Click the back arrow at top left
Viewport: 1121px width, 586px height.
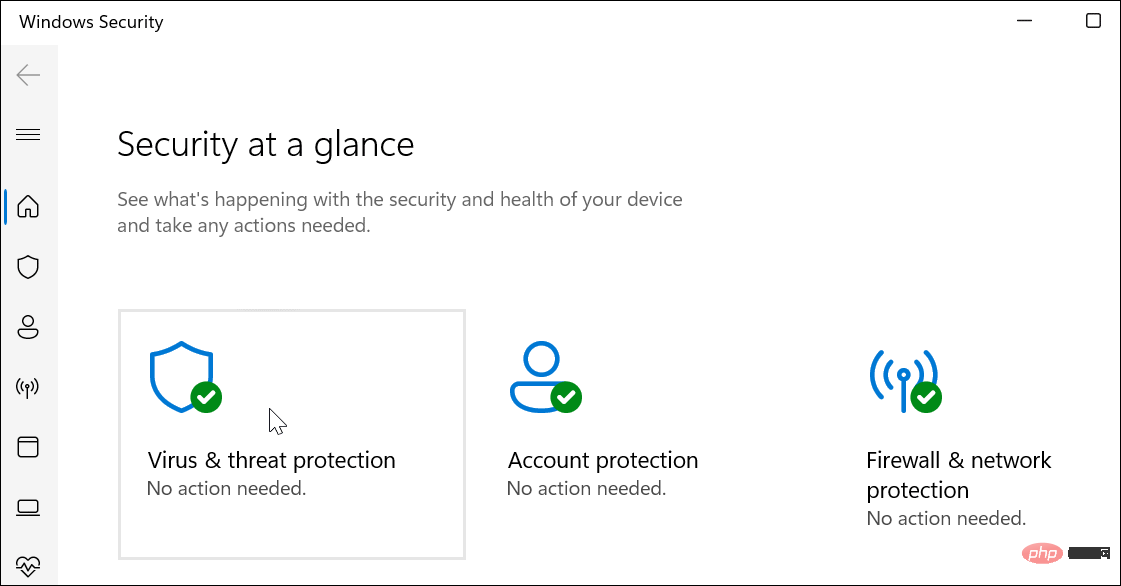28,75
